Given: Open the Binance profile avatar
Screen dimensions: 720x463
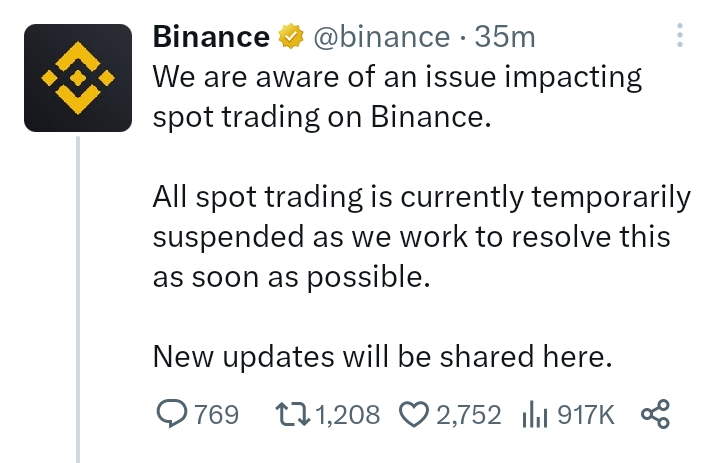Looking at the screenshot, I should point(78,78).
